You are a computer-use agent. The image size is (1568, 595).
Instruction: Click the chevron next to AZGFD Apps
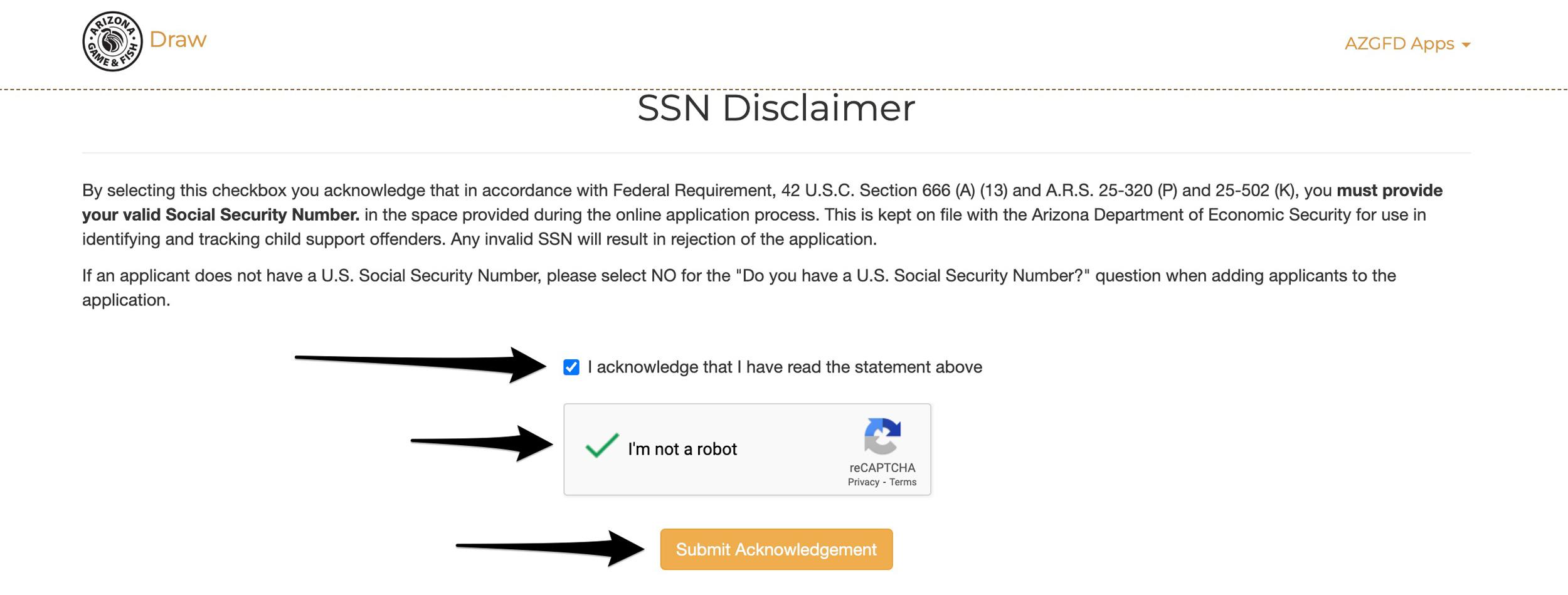tap(1466, 45)
